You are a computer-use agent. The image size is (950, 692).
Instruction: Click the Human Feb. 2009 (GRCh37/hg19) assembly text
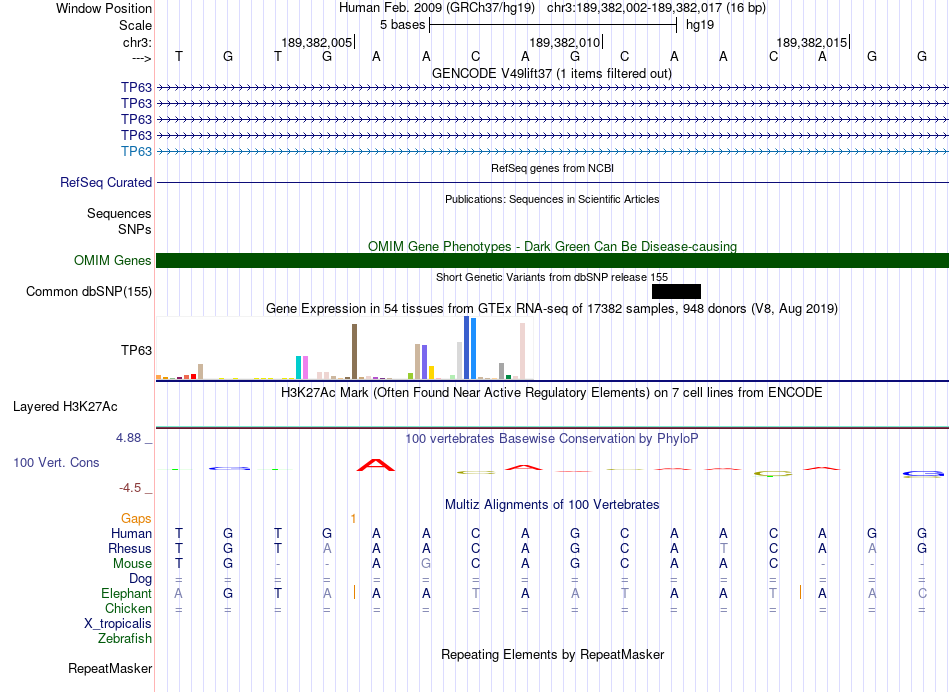tap(436, 8)
